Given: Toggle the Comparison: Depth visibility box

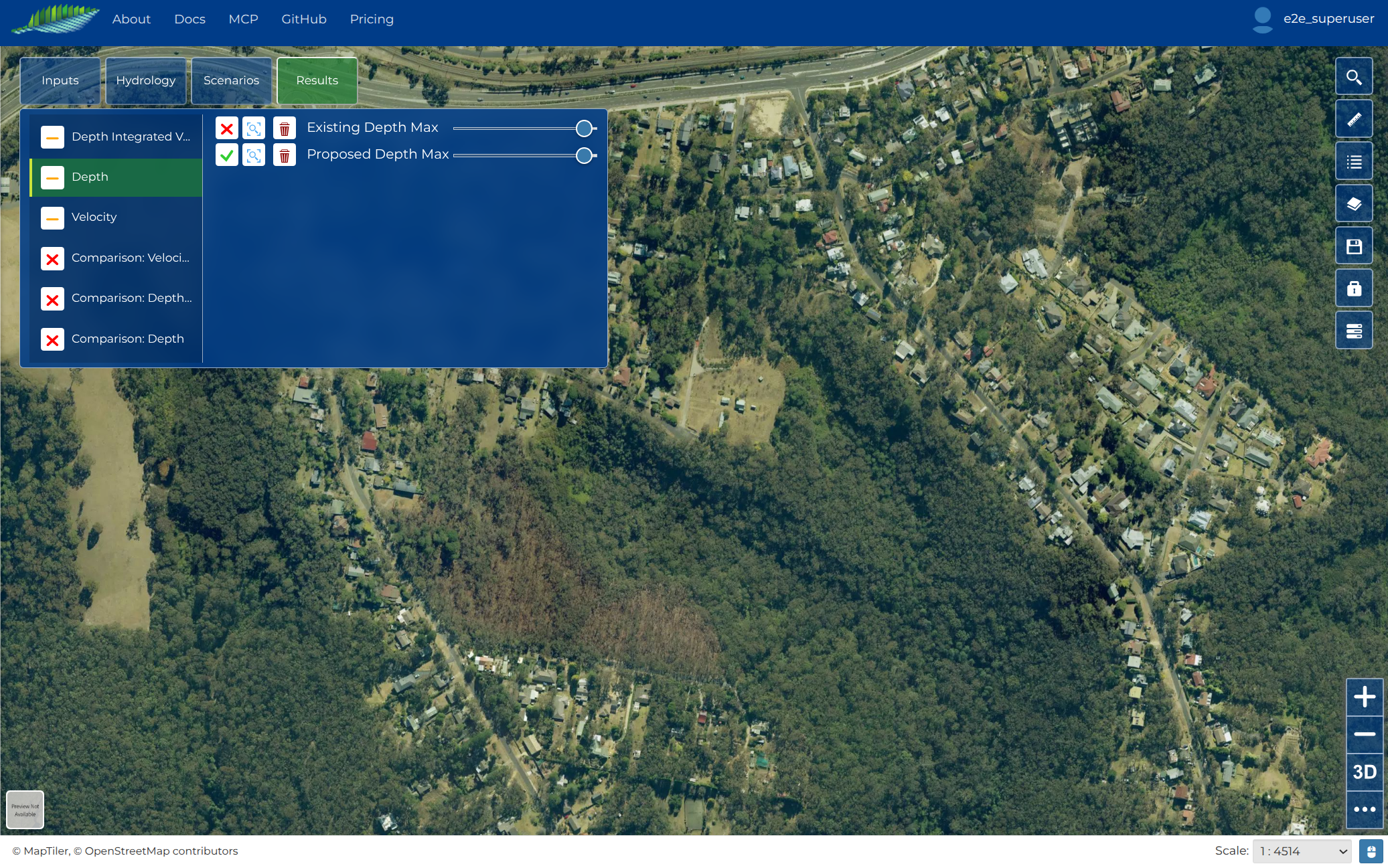Looking at the screenshot, I should (x=52, y=339).
